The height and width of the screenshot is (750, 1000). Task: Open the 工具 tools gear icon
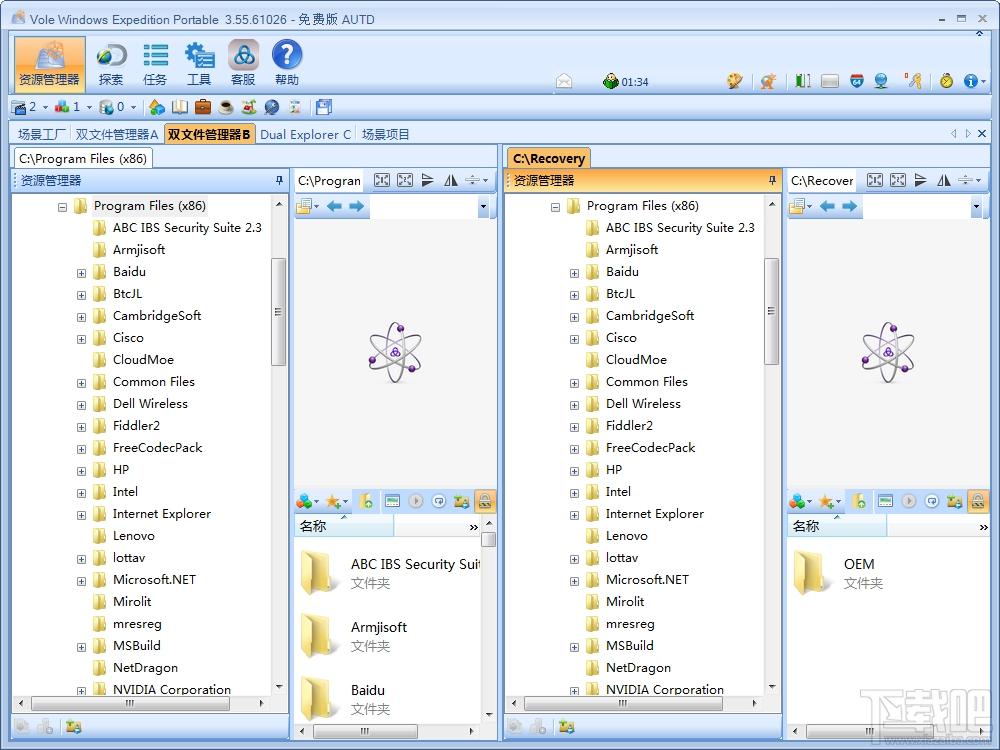199,64
